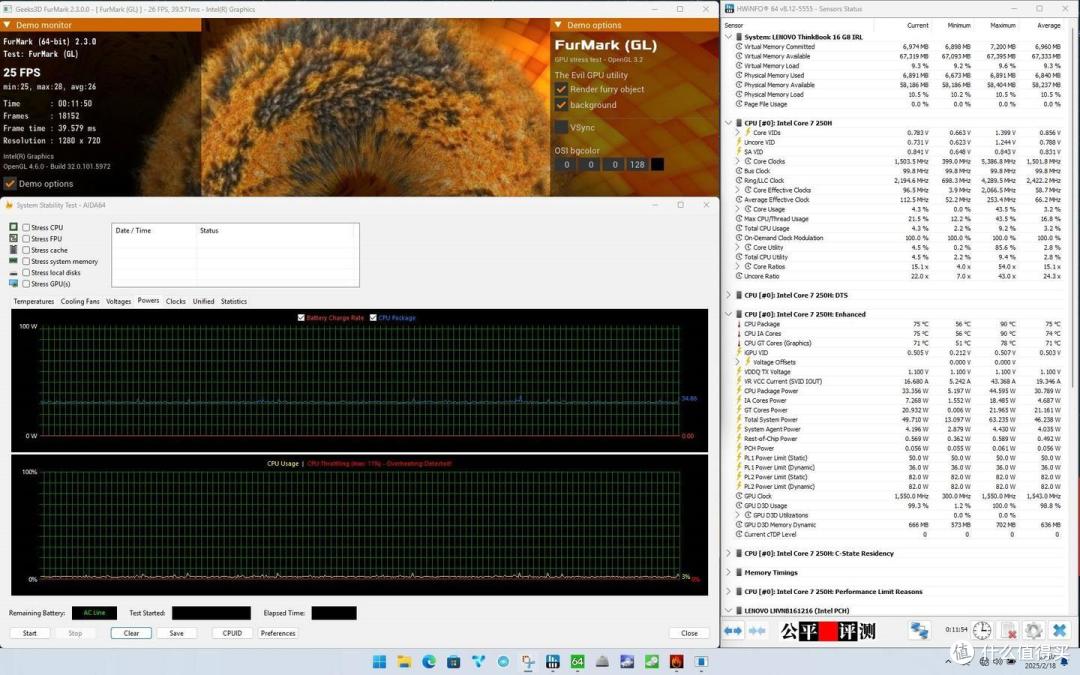This screenshot has height=675, width=1080.
Task: Click the Windows Start button
Action: coord(380,662)
